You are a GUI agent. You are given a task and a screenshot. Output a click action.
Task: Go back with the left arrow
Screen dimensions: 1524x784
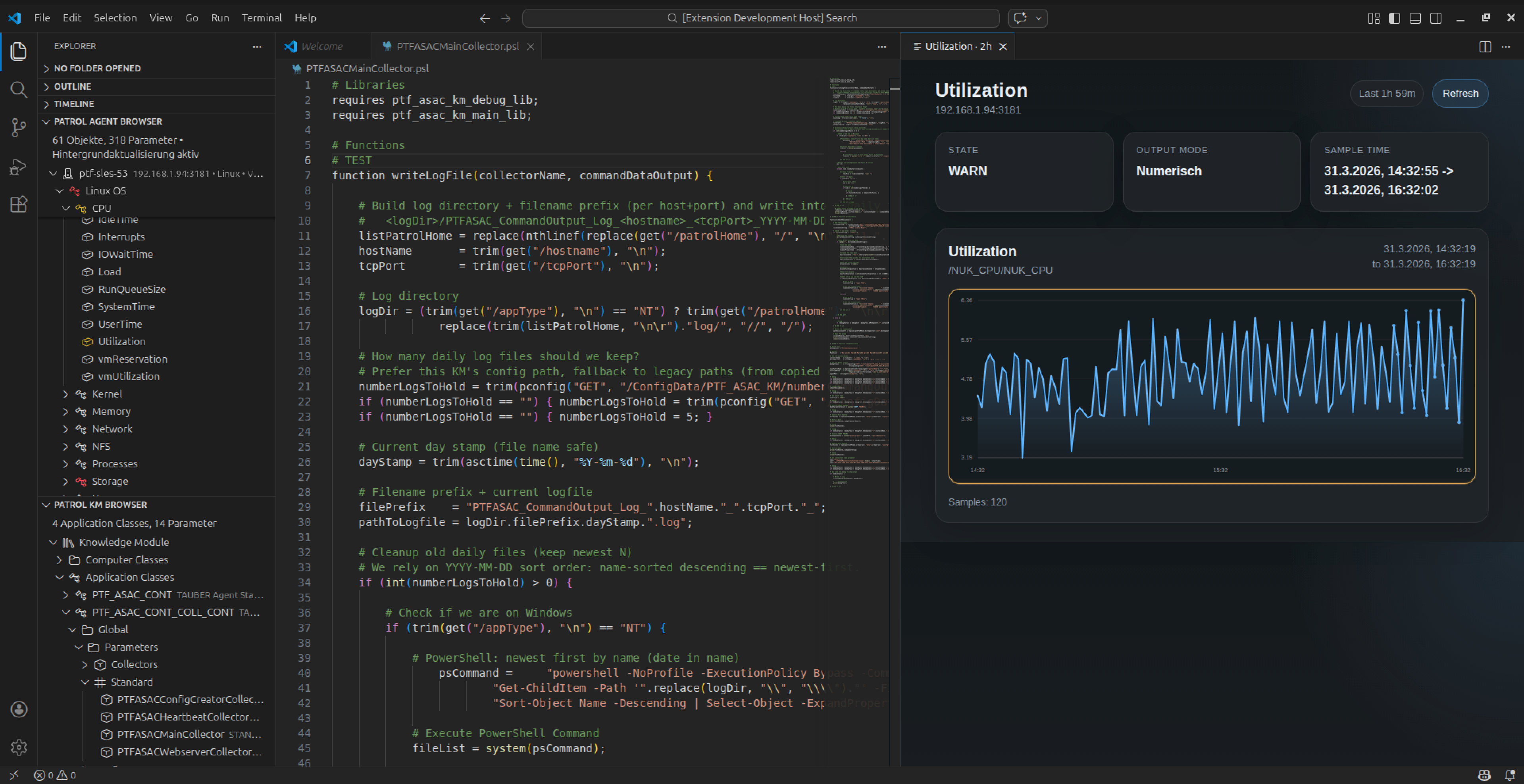click(x=485, y=18)
